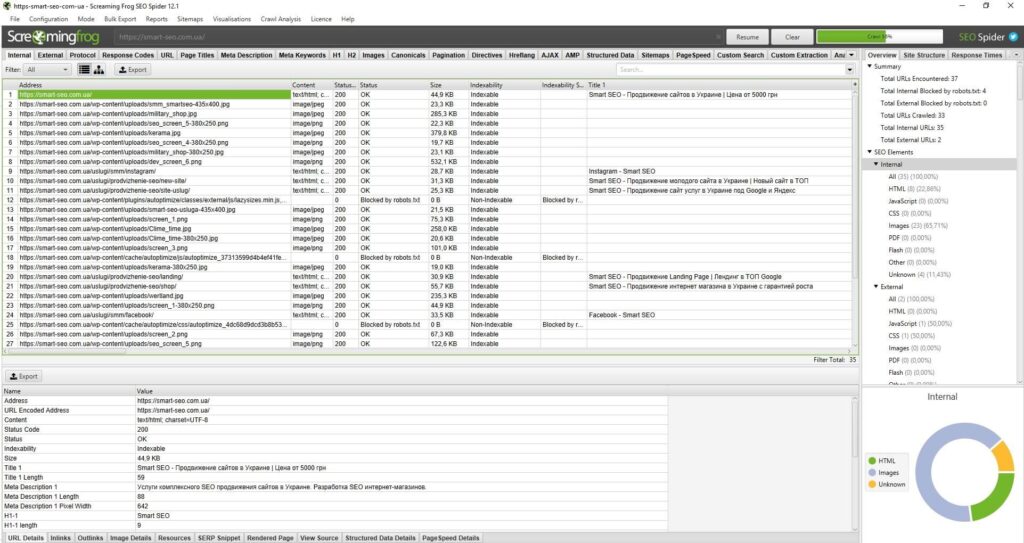Sort by the Indexability column header
Viewport: 1024px width, 543px height.
(x=504, y=85)
